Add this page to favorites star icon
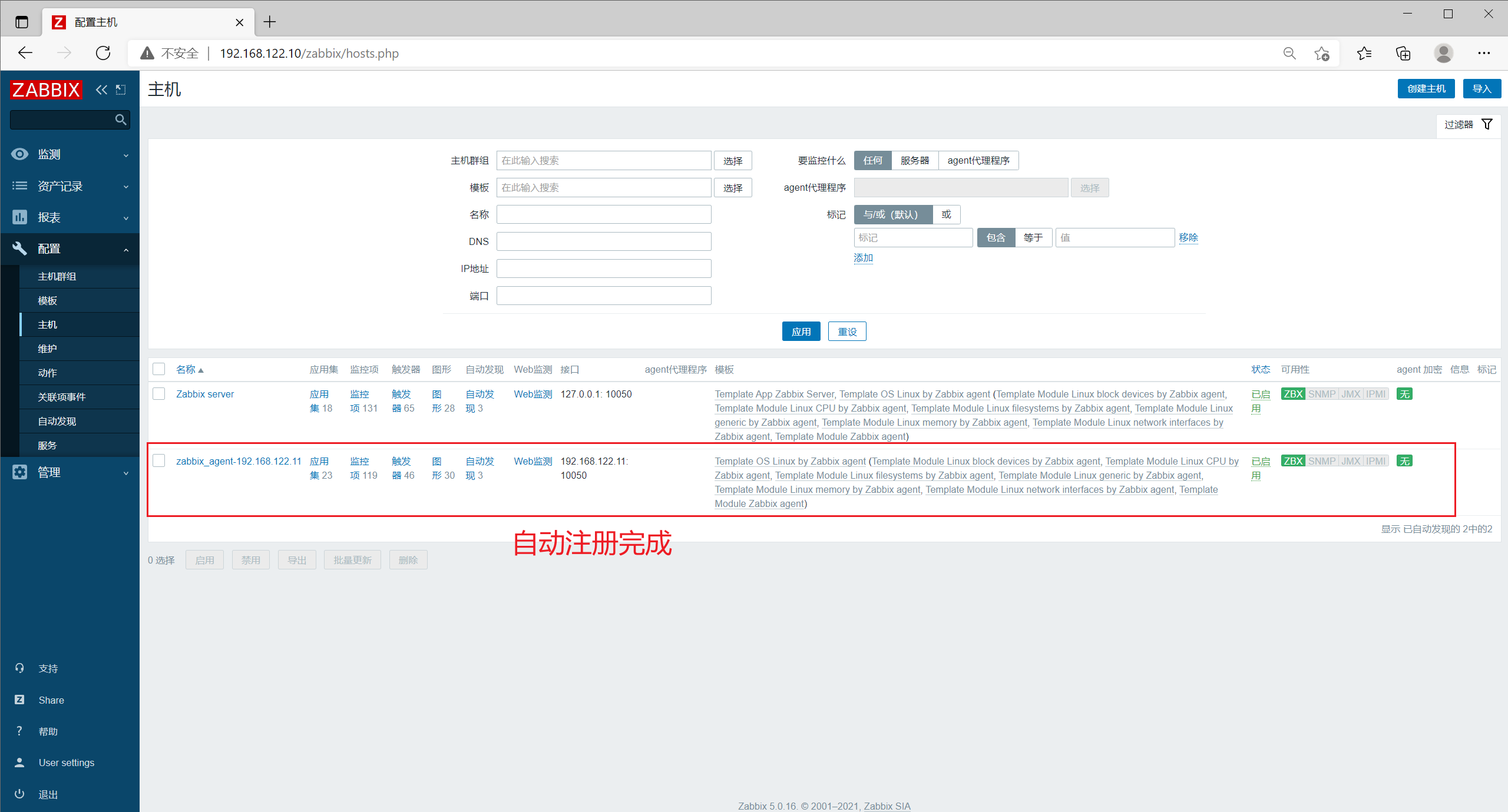This screenshot has height=812, width=1508. pyautogui.click(x=1321, y=54)
